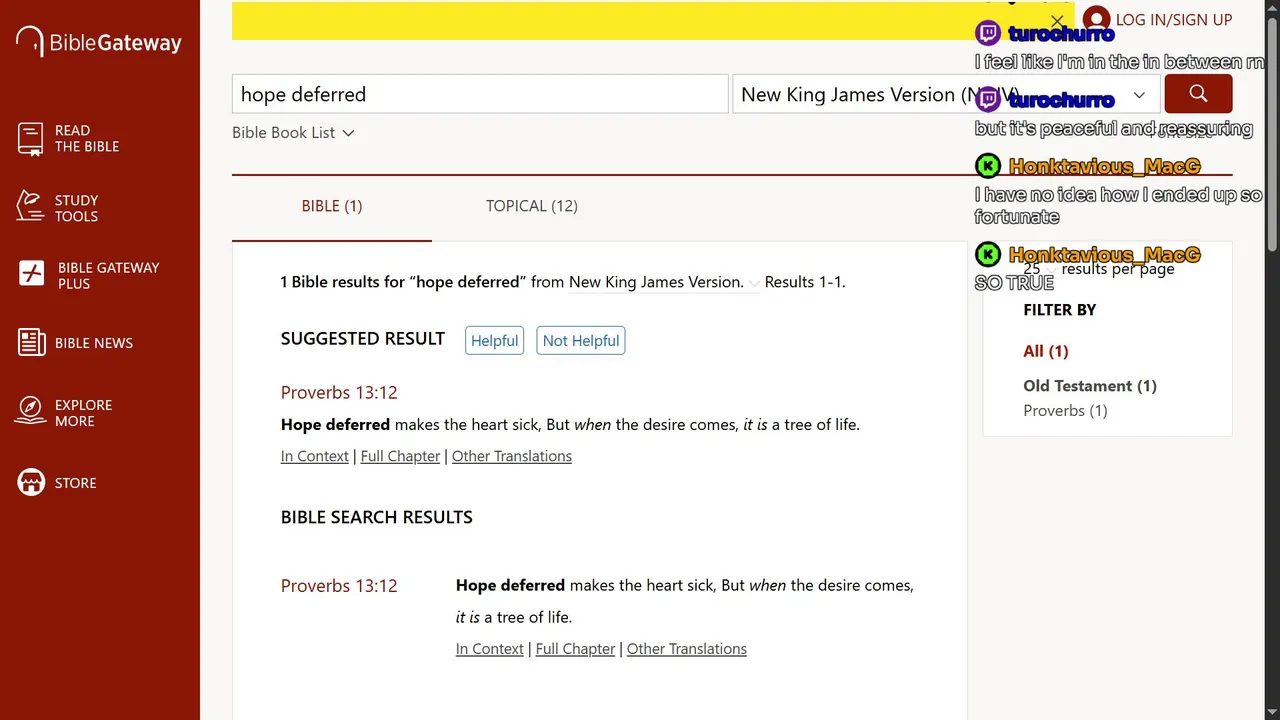Open the New King James Version dropdown
1280x720 pixels.
click(x=946, y=94)
